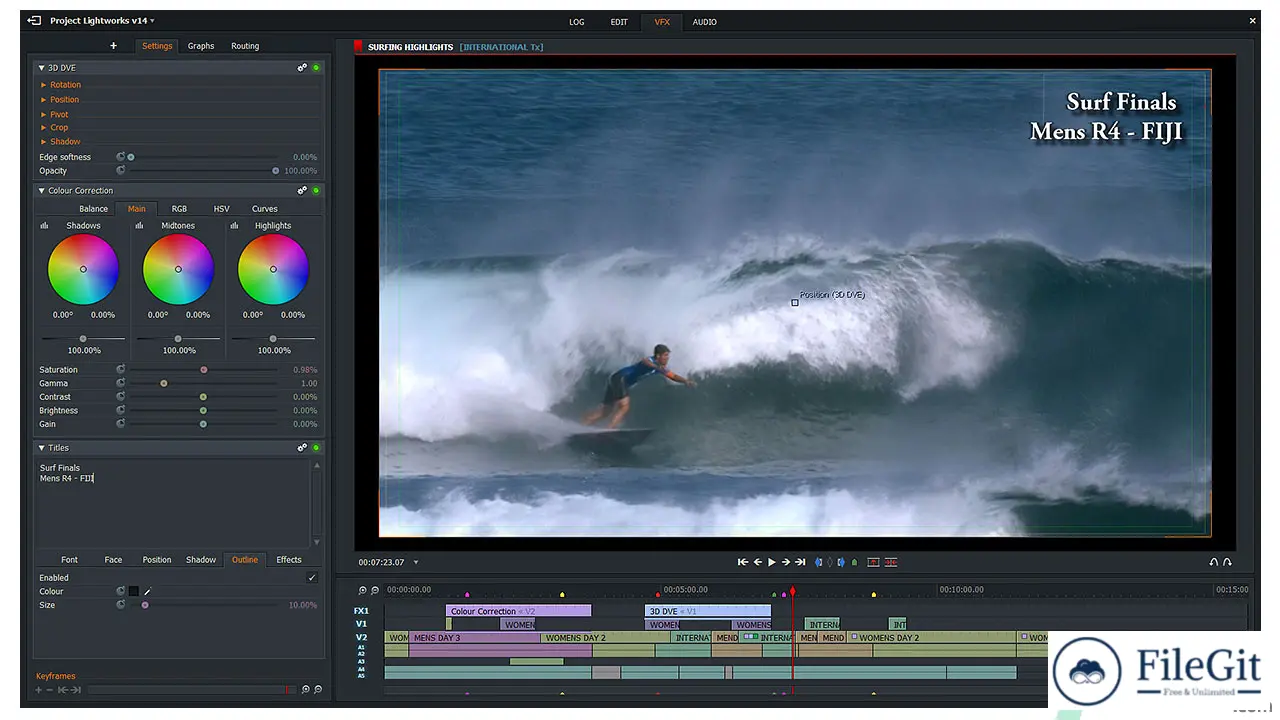Collapse the Titles panel
1280x720 pixels.
coord(42,448)
